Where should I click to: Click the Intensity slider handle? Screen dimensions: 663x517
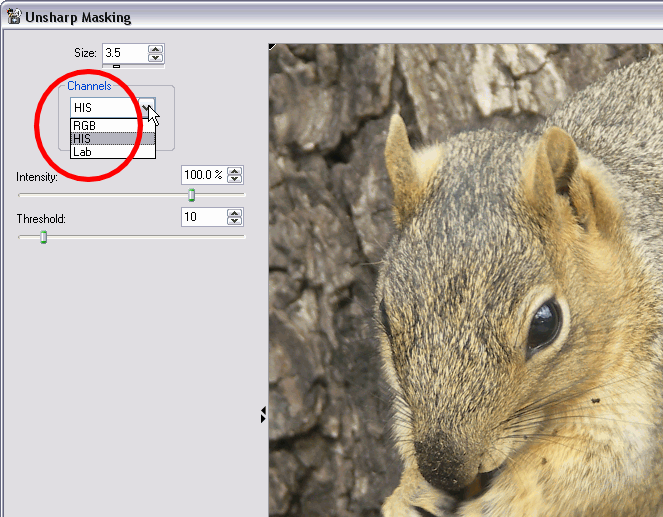point(192,195)
